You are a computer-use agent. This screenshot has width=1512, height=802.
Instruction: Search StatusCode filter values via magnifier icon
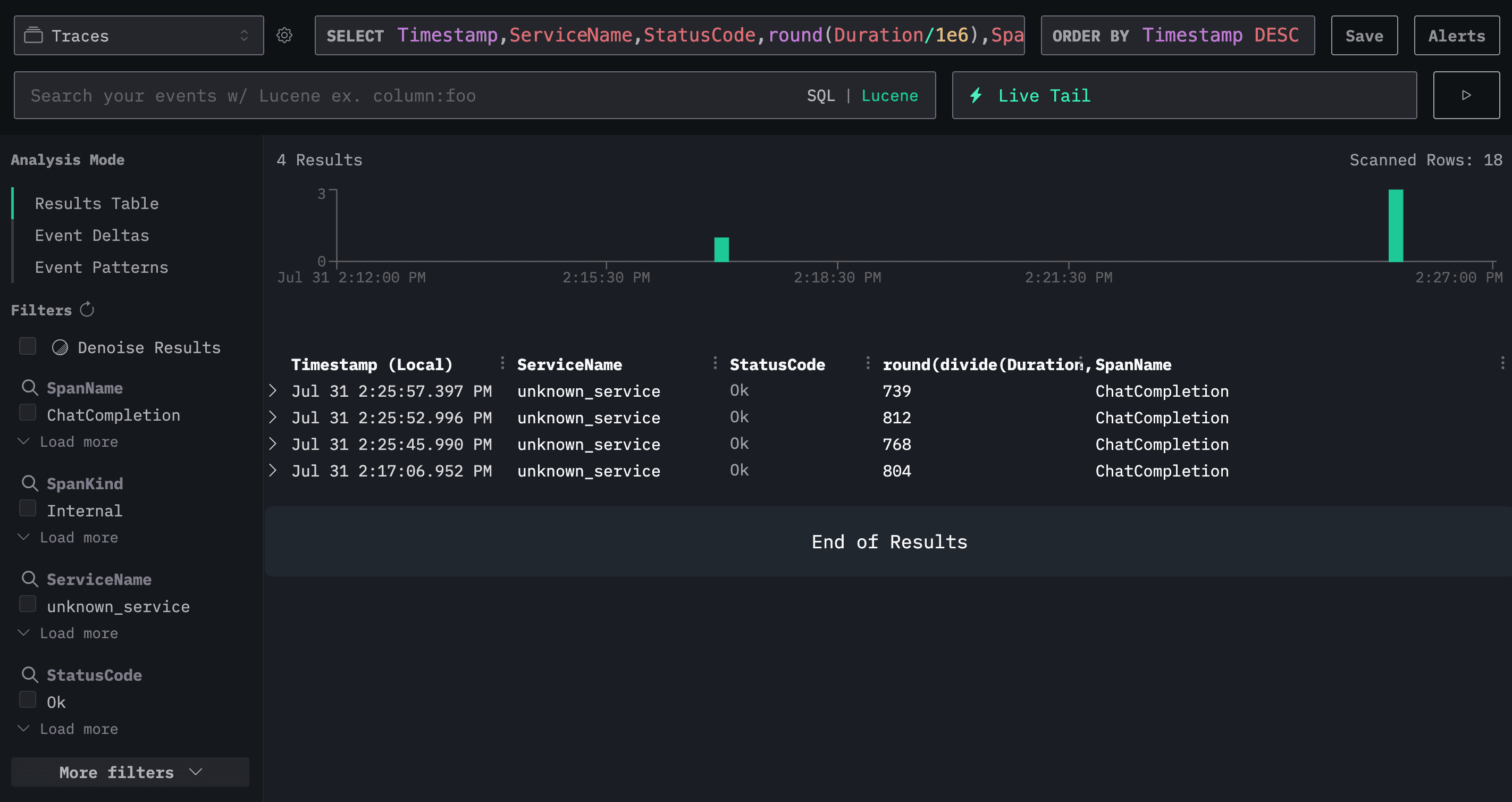coord(30,674)
